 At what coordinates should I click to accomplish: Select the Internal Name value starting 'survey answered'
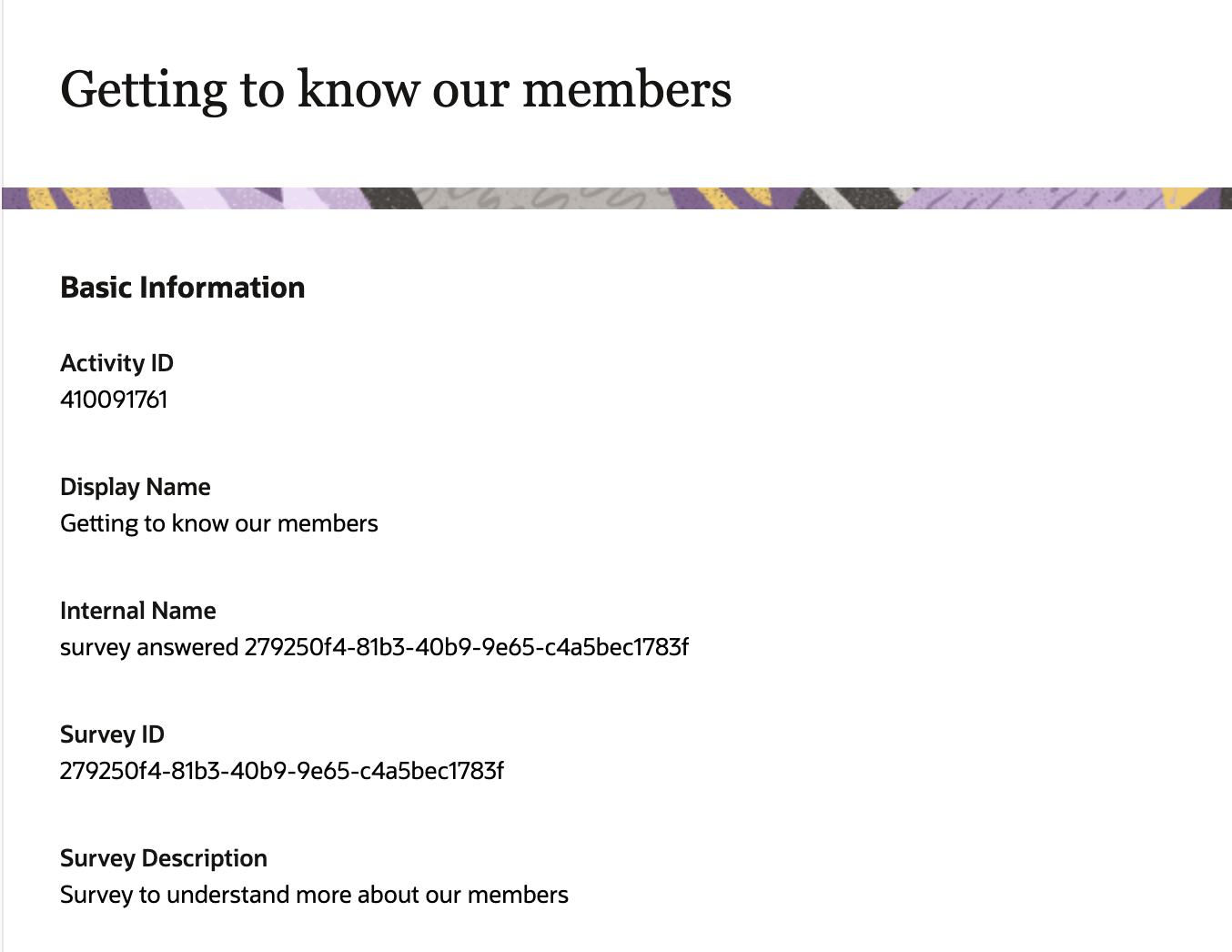[x=374, y=647]
